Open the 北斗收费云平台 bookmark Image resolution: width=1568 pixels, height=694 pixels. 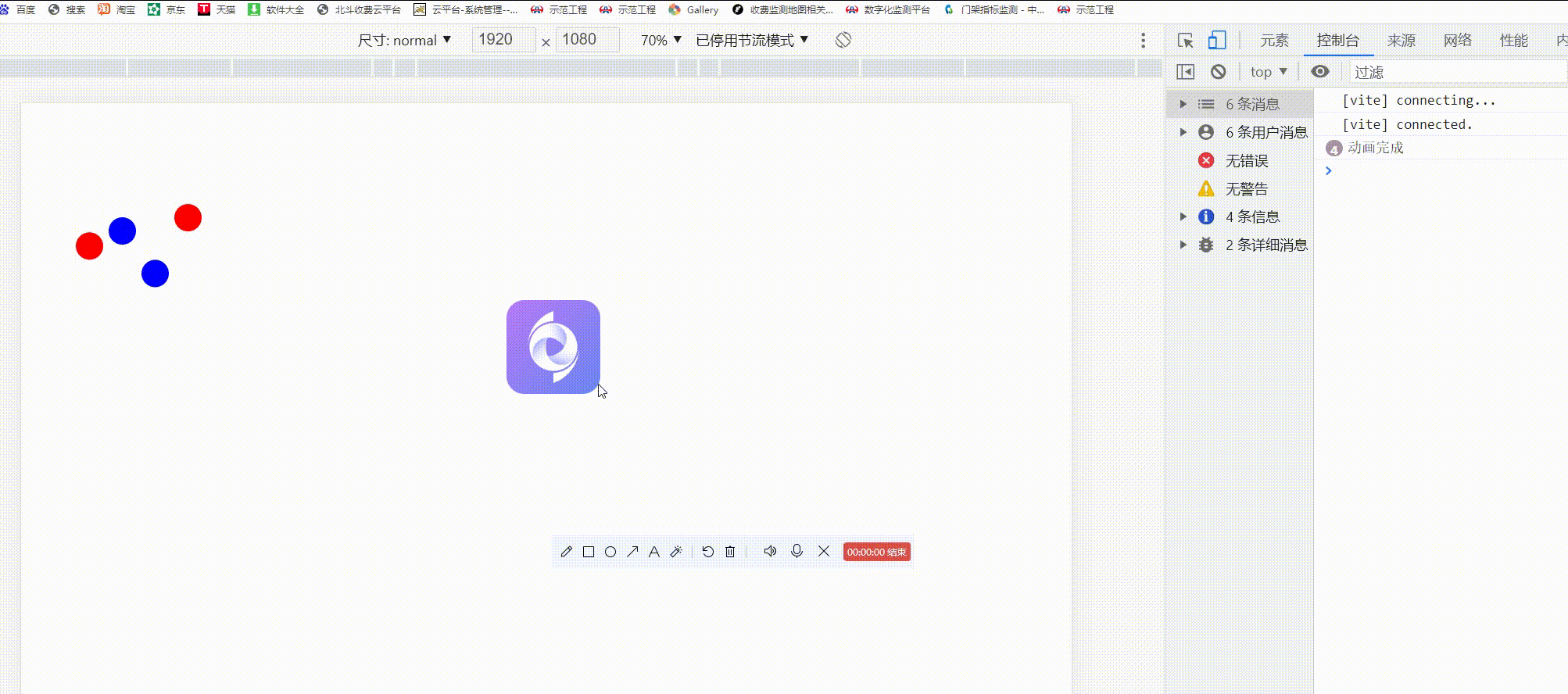359,9
